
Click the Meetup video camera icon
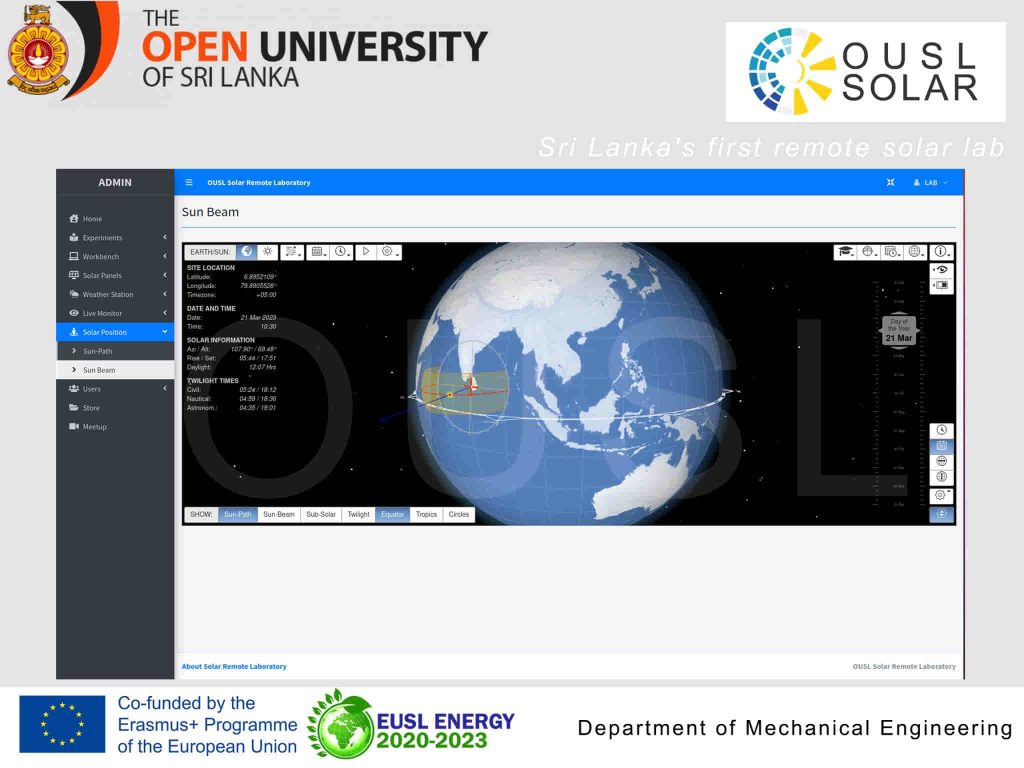click(x=74, y=426)
